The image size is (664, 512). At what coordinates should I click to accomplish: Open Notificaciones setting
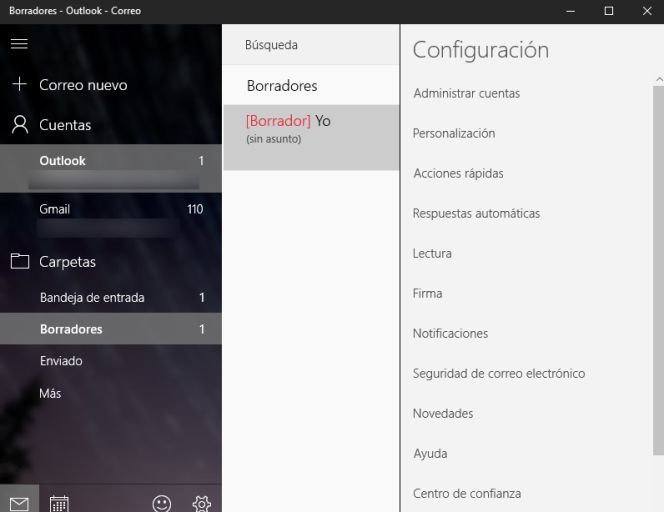tap(450, 333)
